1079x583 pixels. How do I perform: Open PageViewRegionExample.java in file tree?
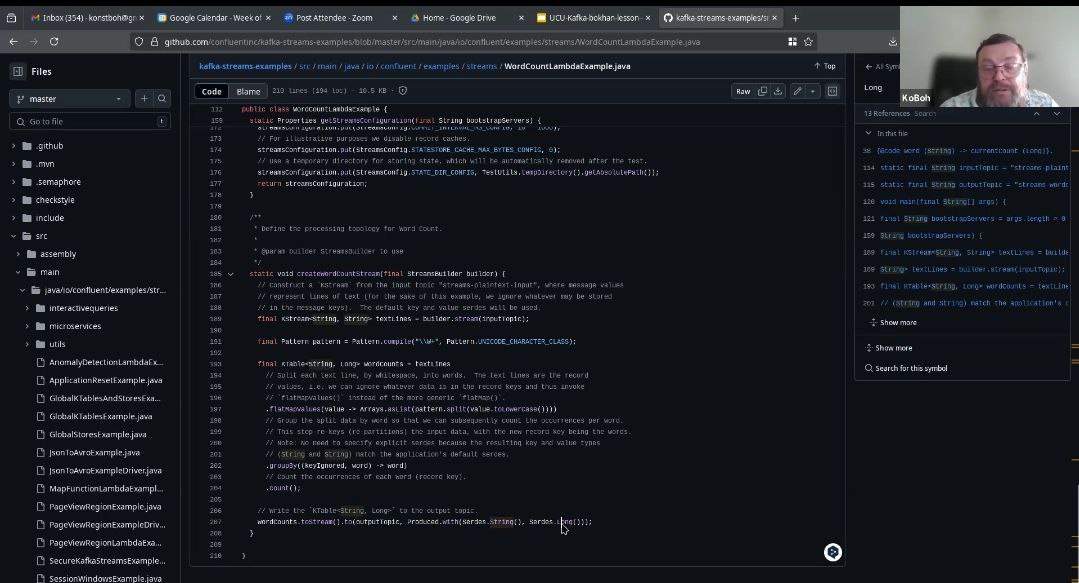tap(105, 507)
